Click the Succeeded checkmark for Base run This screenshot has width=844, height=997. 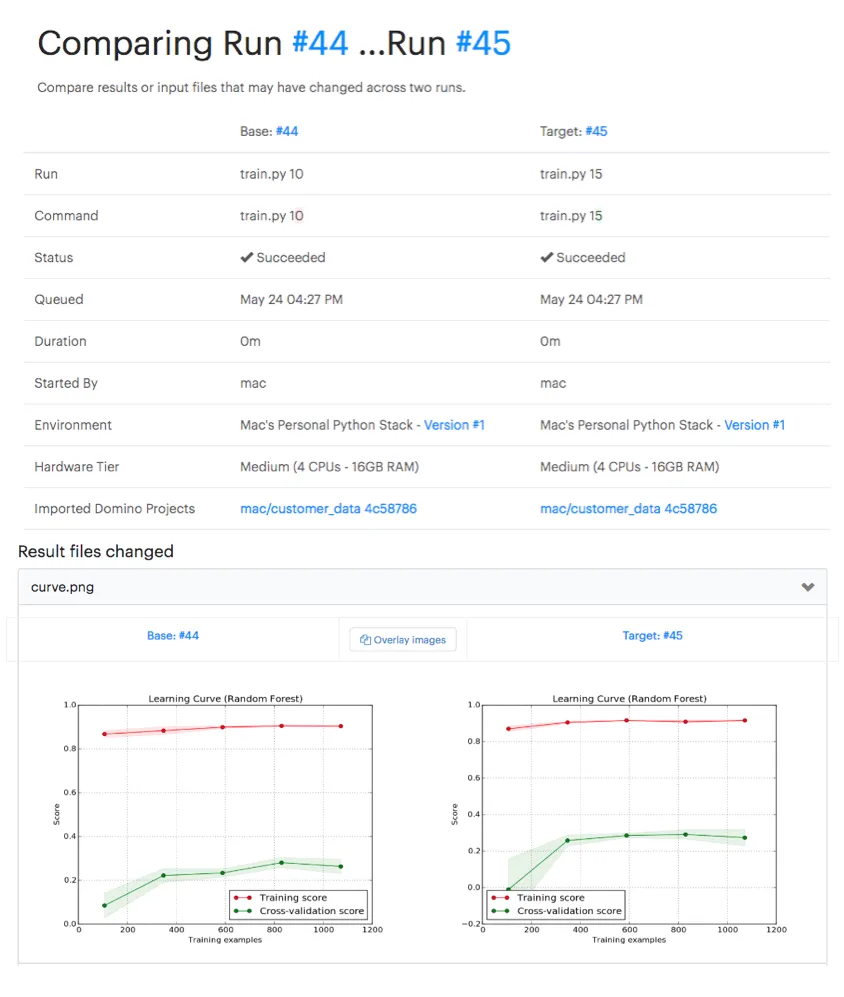pos(246,257)
